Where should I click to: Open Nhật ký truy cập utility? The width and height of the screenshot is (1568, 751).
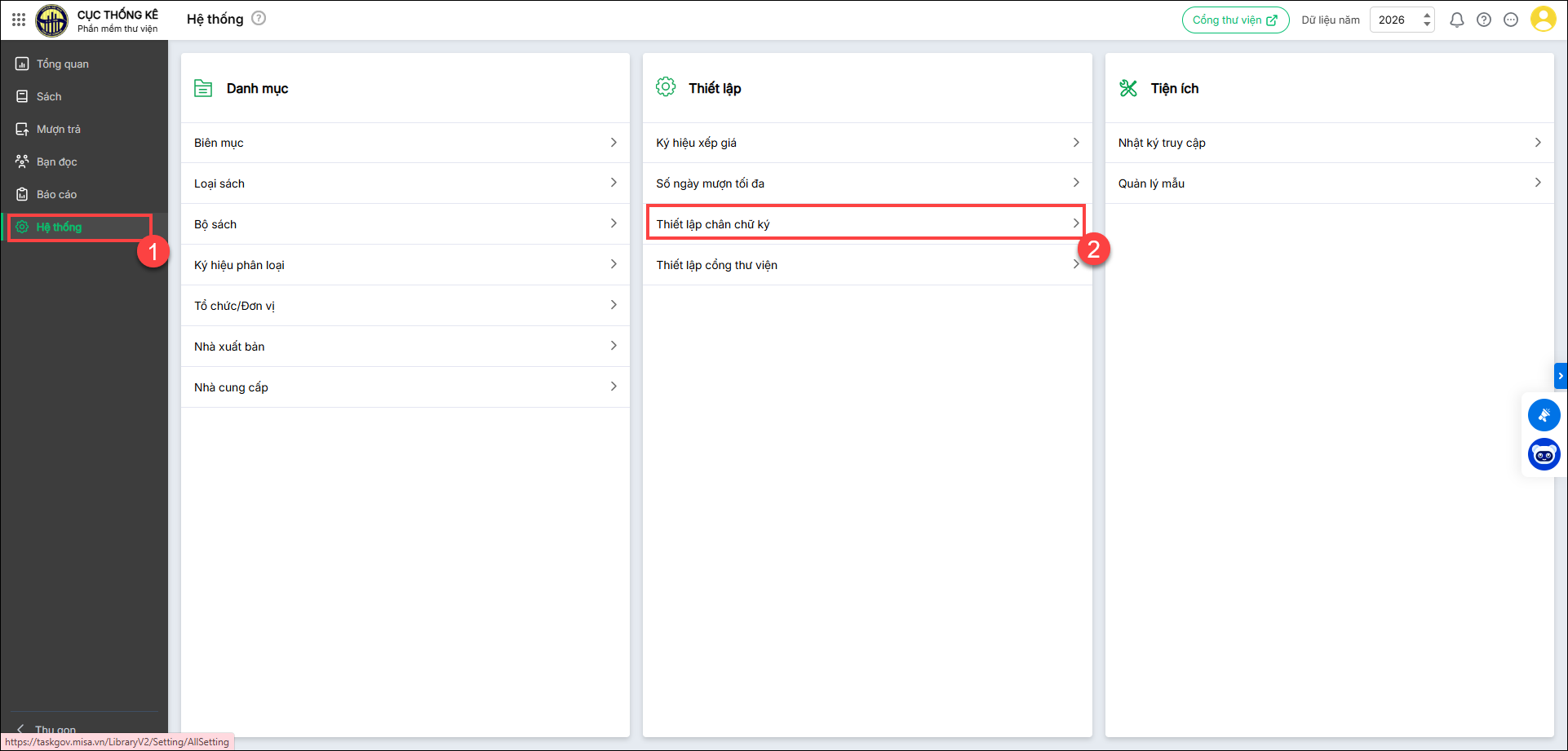(1329, 143)
